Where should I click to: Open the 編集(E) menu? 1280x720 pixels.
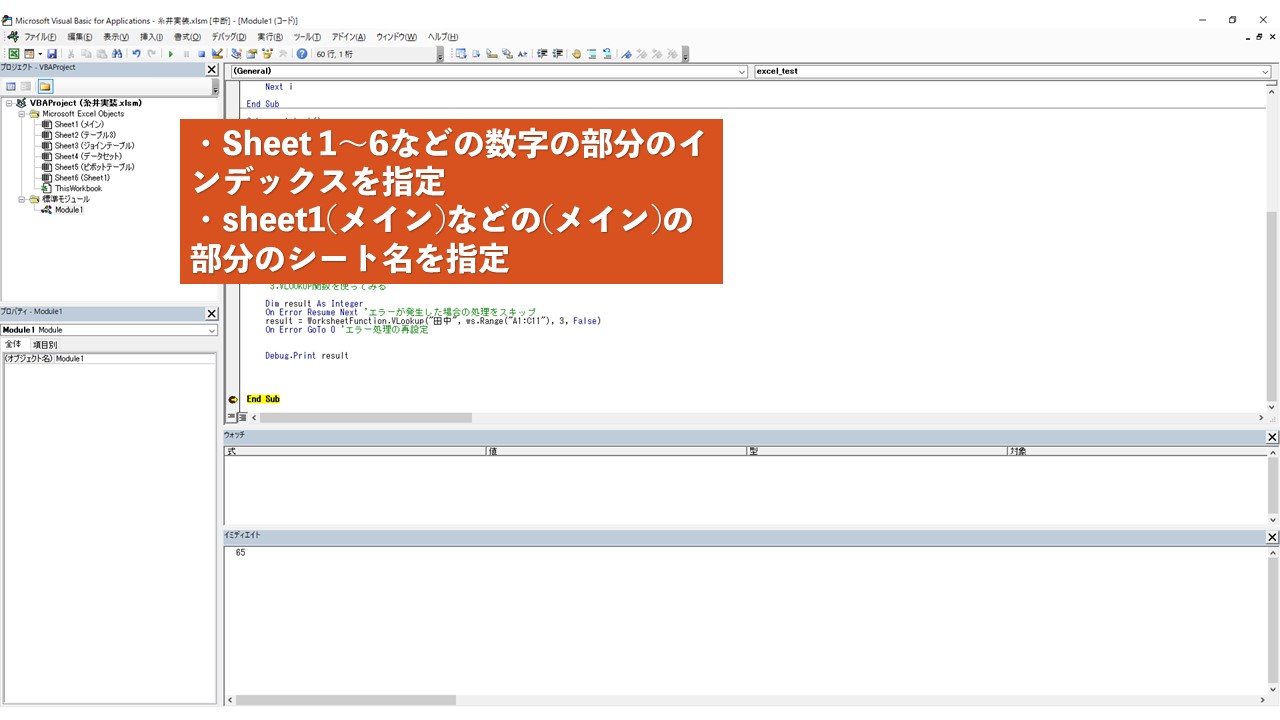[80, 37]
